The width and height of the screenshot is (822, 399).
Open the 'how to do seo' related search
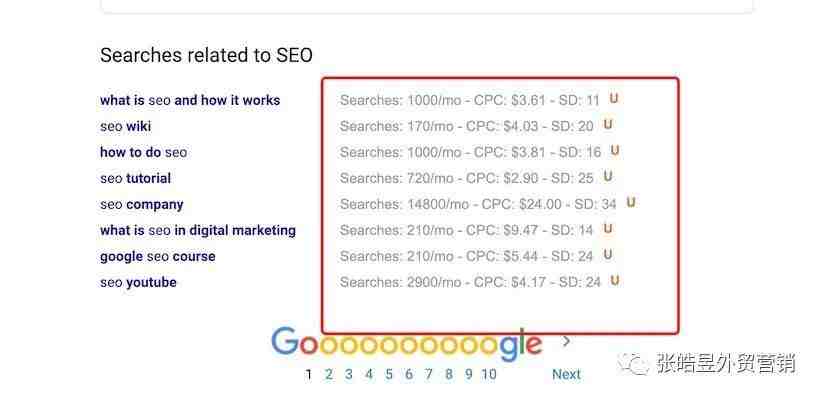(143, 153)
